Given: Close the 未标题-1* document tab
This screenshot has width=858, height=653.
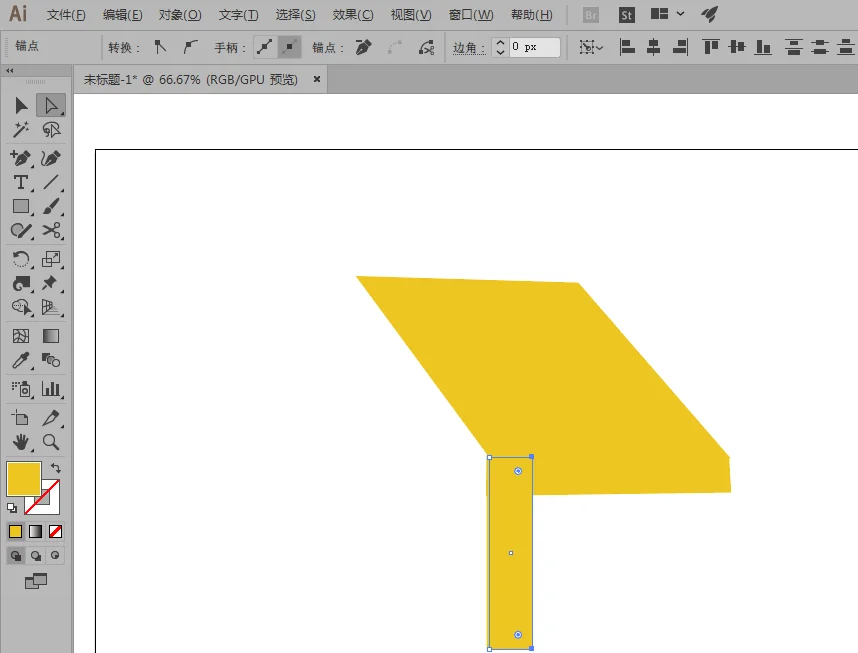Looking at the screenshot, I should pos(316,79).
